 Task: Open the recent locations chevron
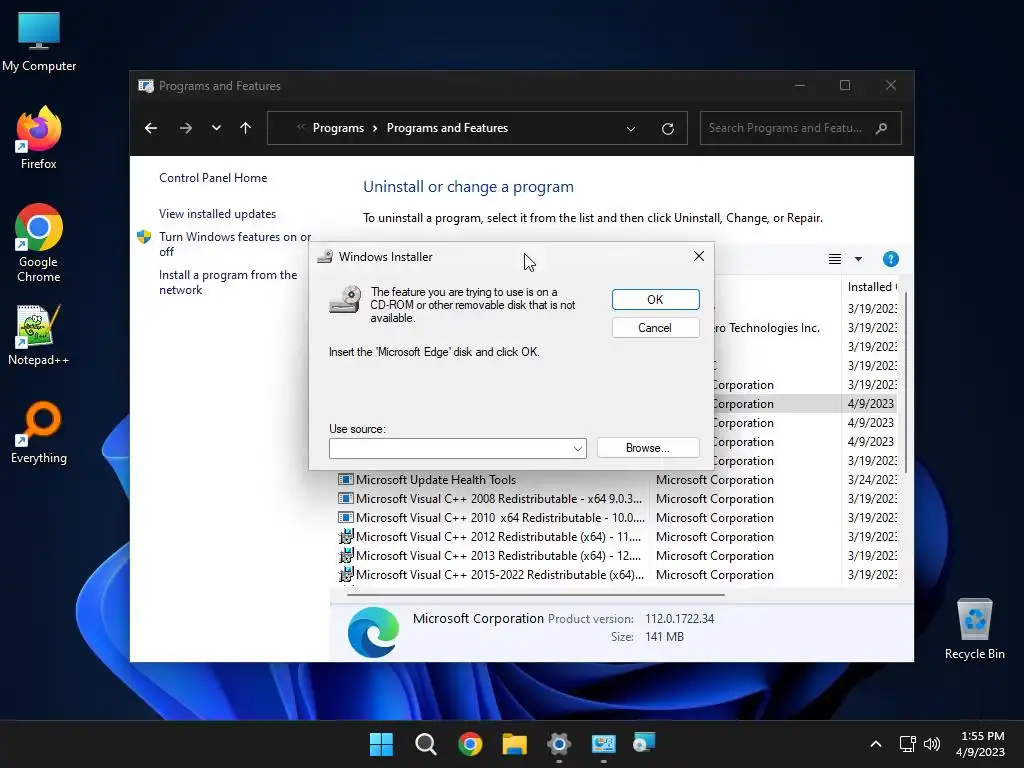click(x=216, y=128)
